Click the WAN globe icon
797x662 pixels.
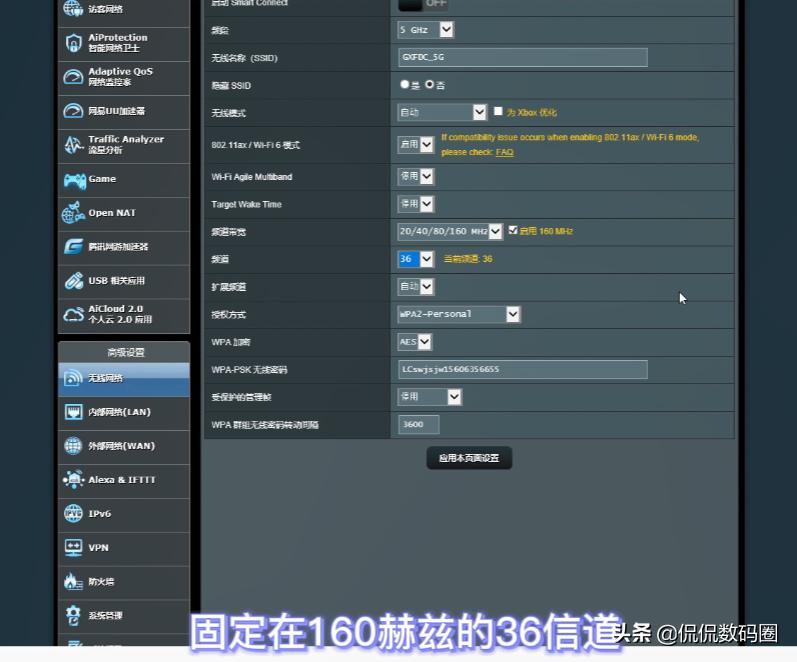click(x=73, y=446)
